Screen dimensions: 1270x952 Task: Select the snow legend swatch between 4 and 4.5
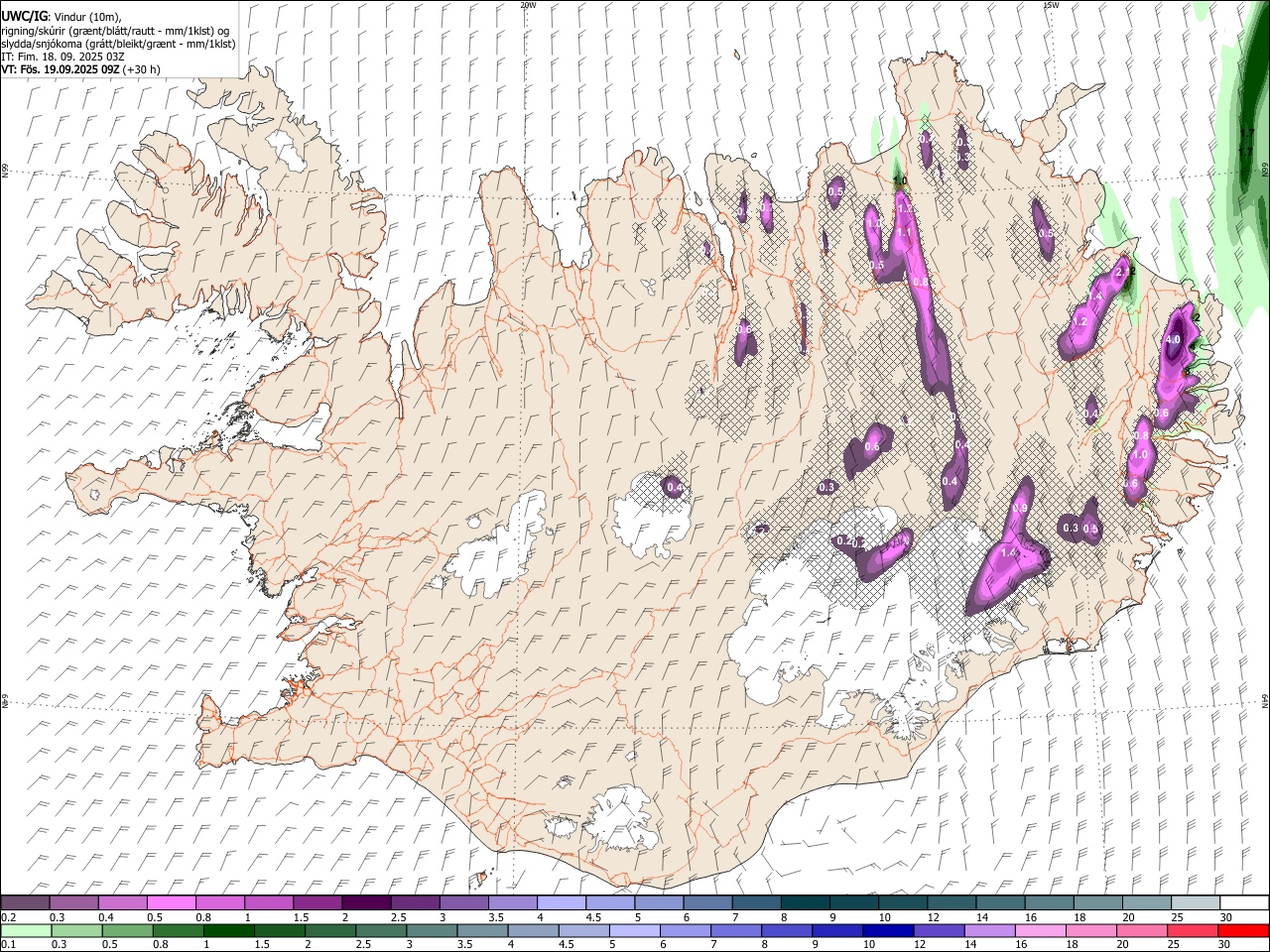(x=561, y=902)
